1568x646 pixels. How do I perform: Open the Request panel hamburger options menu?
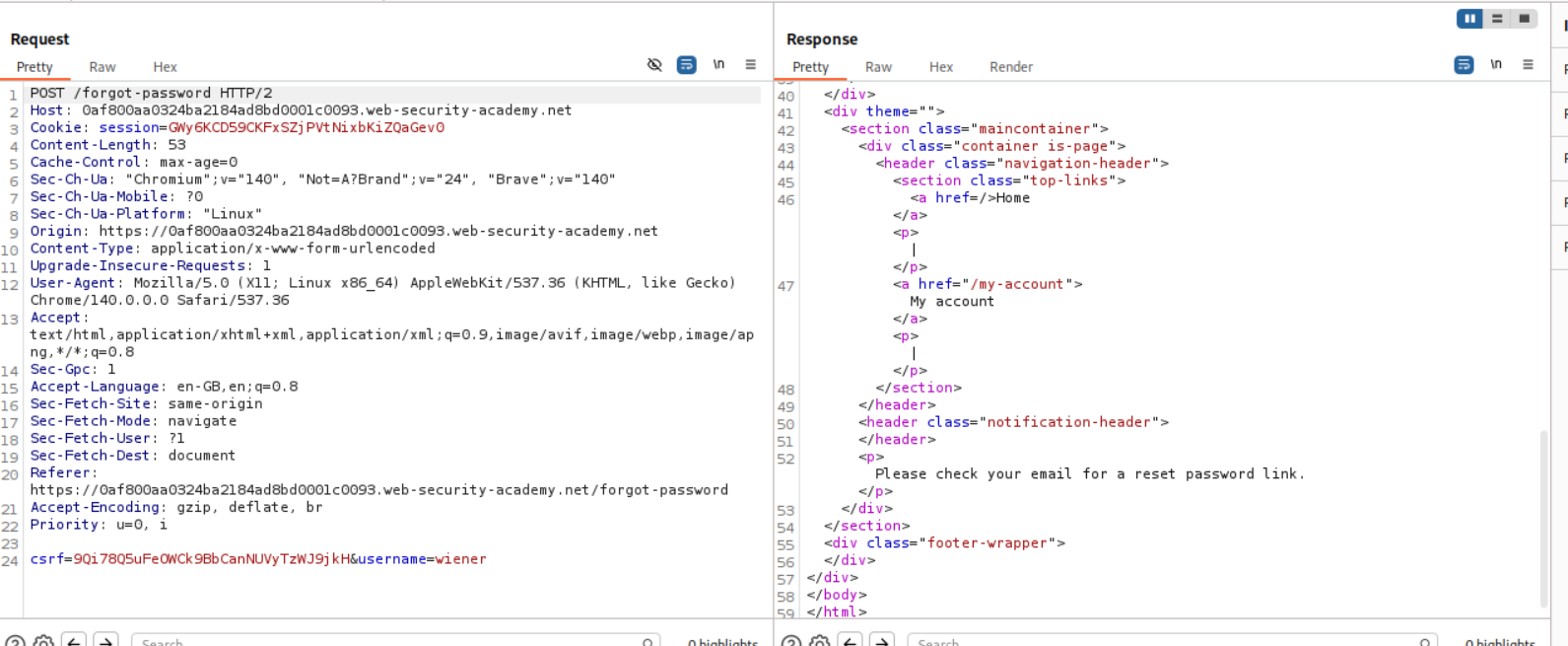[751, 65]
